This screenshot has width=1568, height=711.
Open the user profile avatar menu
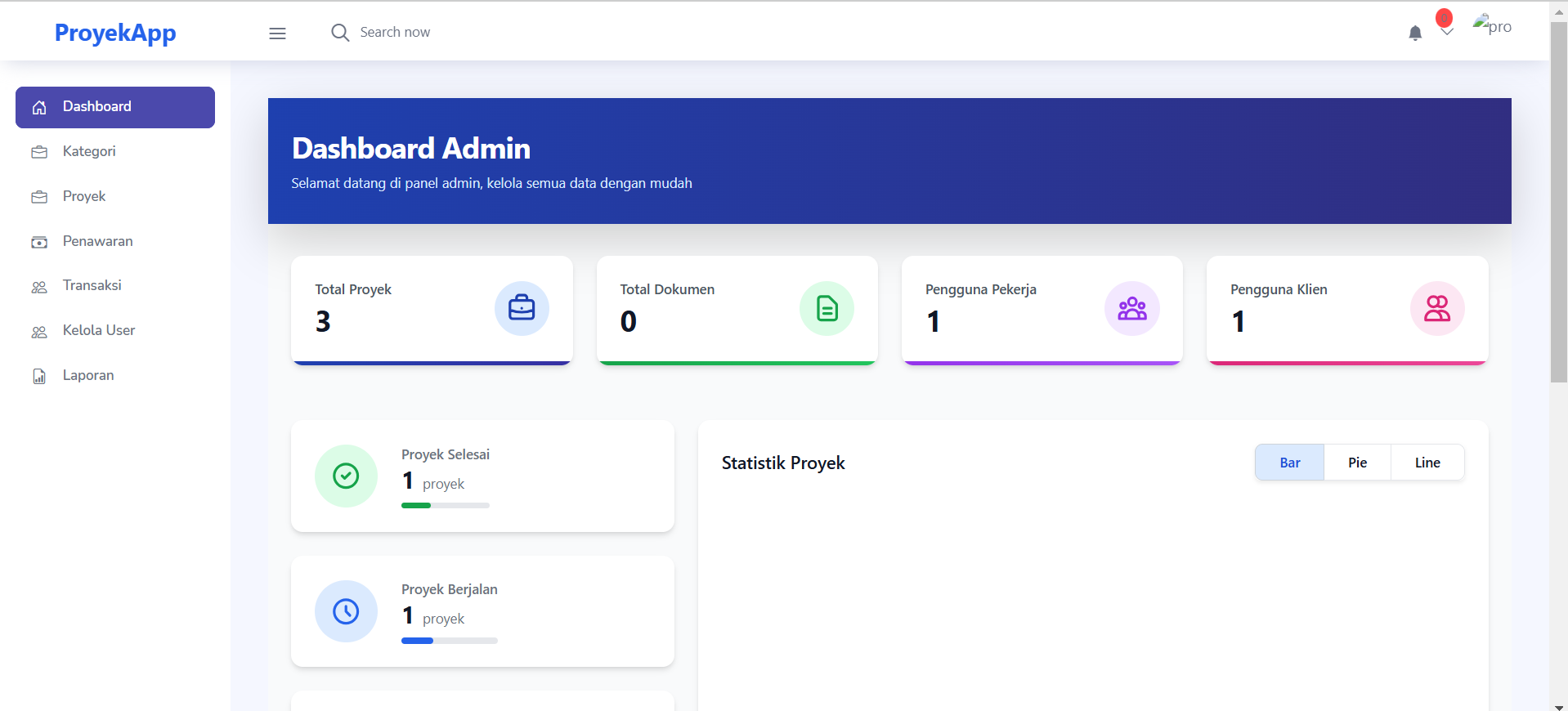click(x=1491, y=26)
